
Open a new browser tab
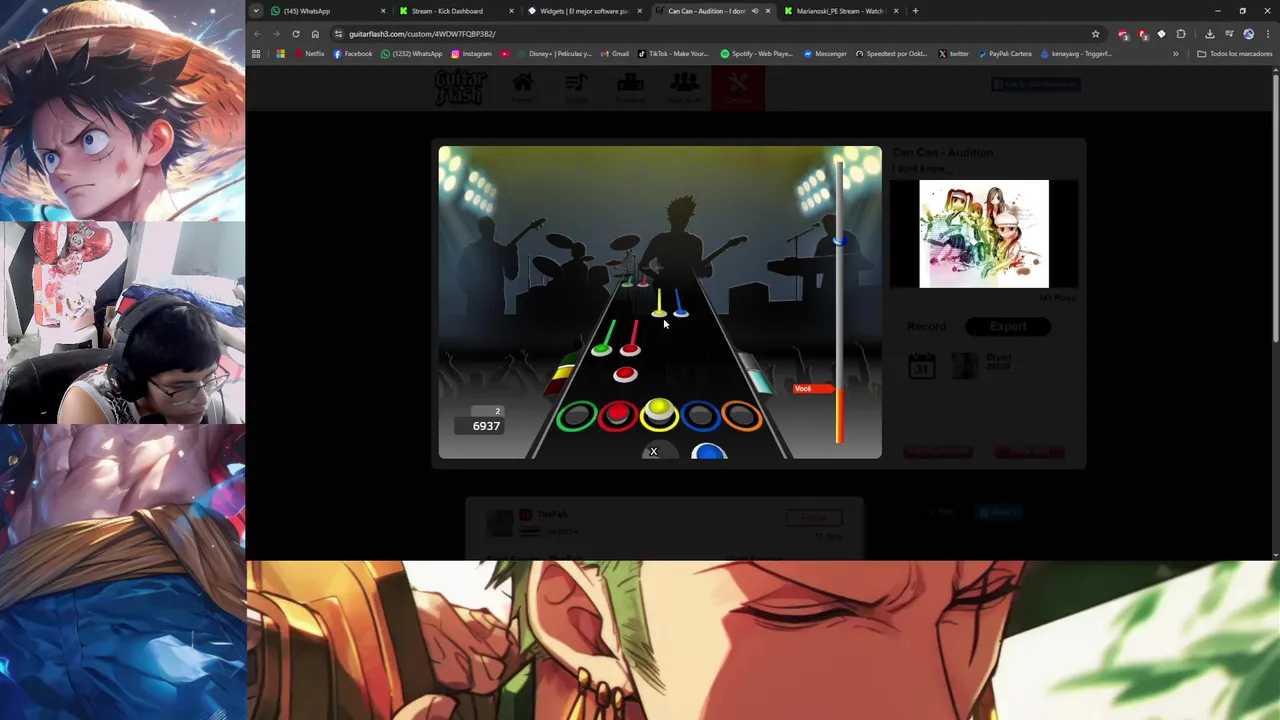click(x=915, y=11)
